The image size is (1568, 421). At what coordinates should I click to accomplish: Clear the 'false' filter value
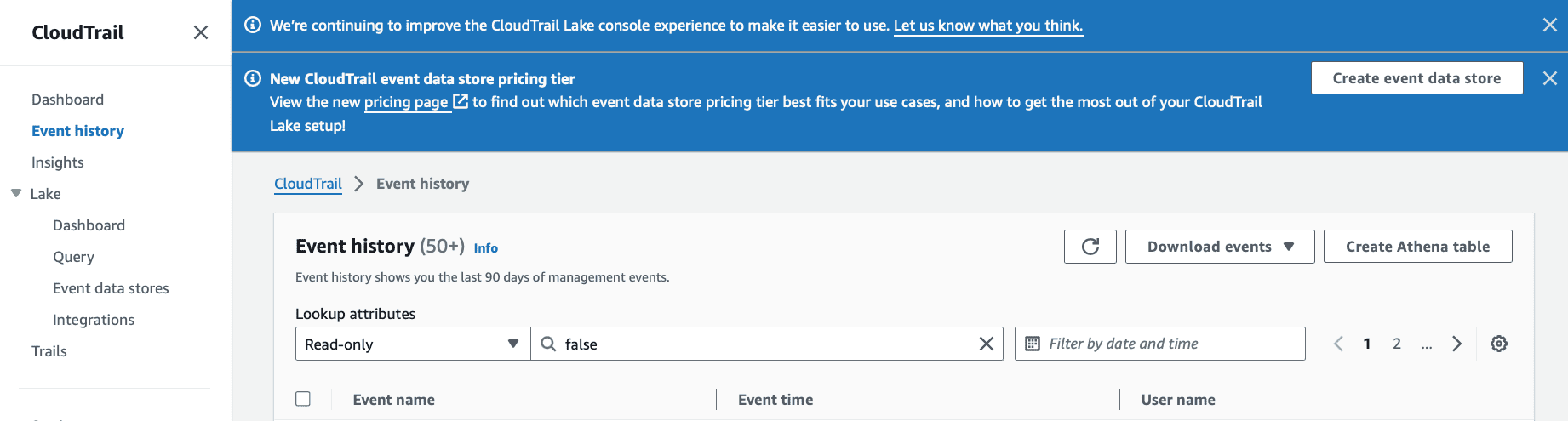coord(987,344)
